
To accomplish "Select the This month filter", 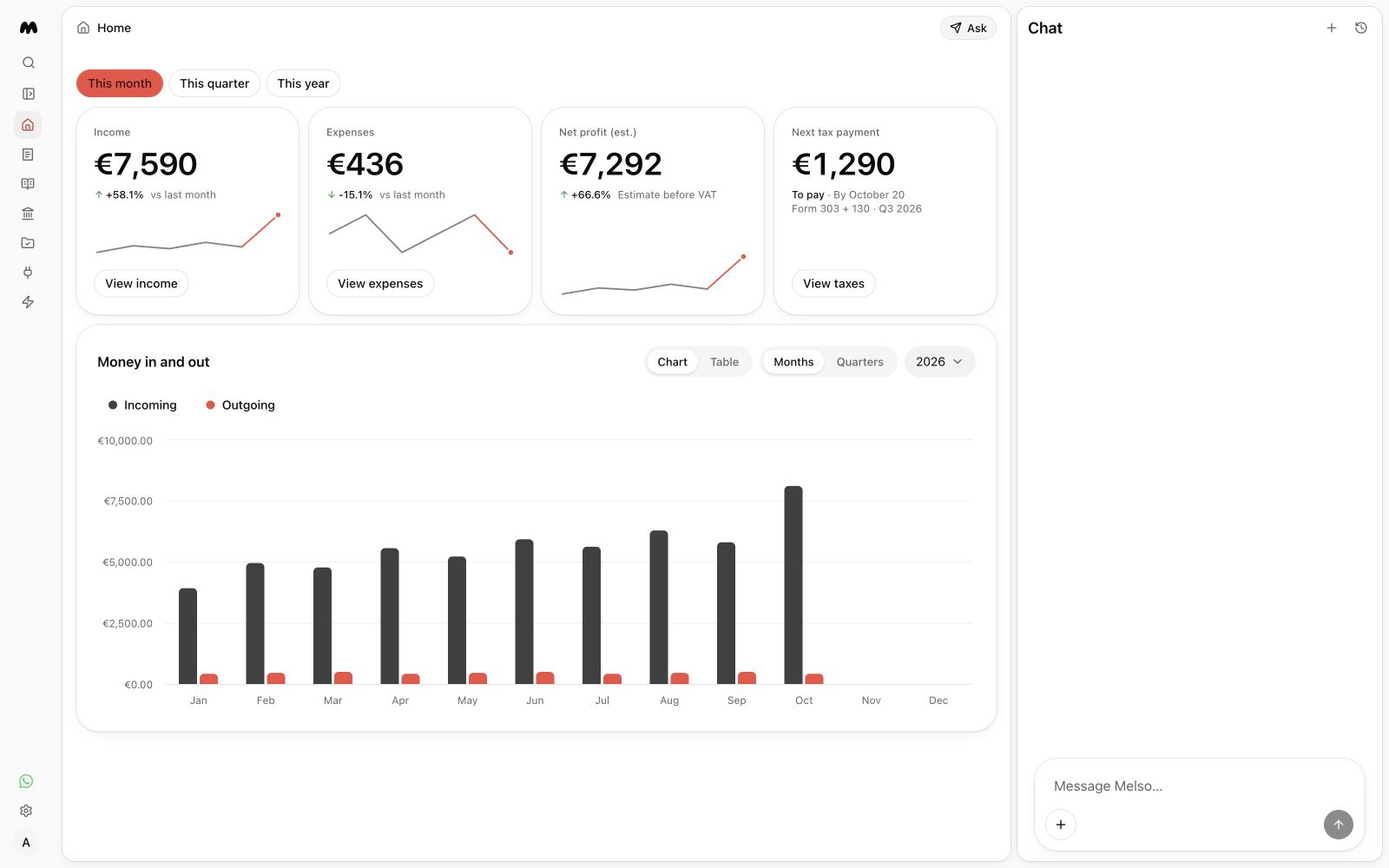I will (120, 83).
